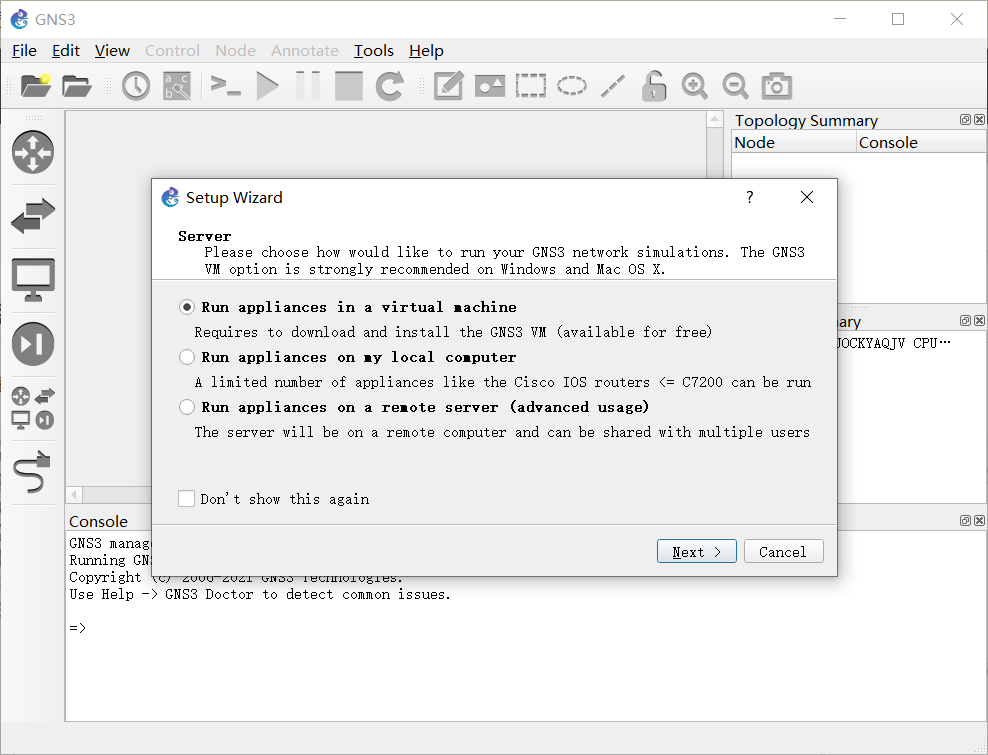Browse switches in the device sidebar

coord(33,216)
